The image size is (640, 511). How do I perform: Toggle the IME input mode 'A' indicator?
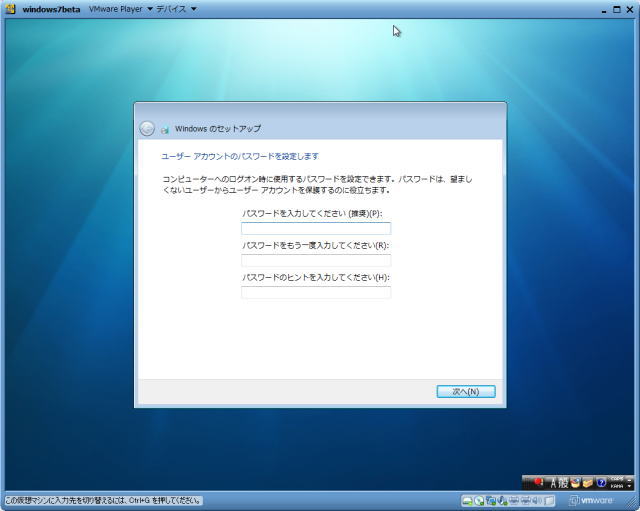coord(553,483)
